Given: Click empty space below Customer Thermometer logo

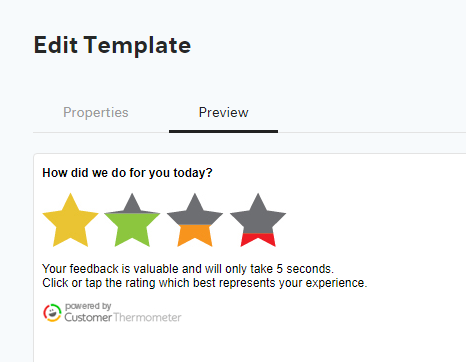Looking at the screenshot, I should (133, 343).
